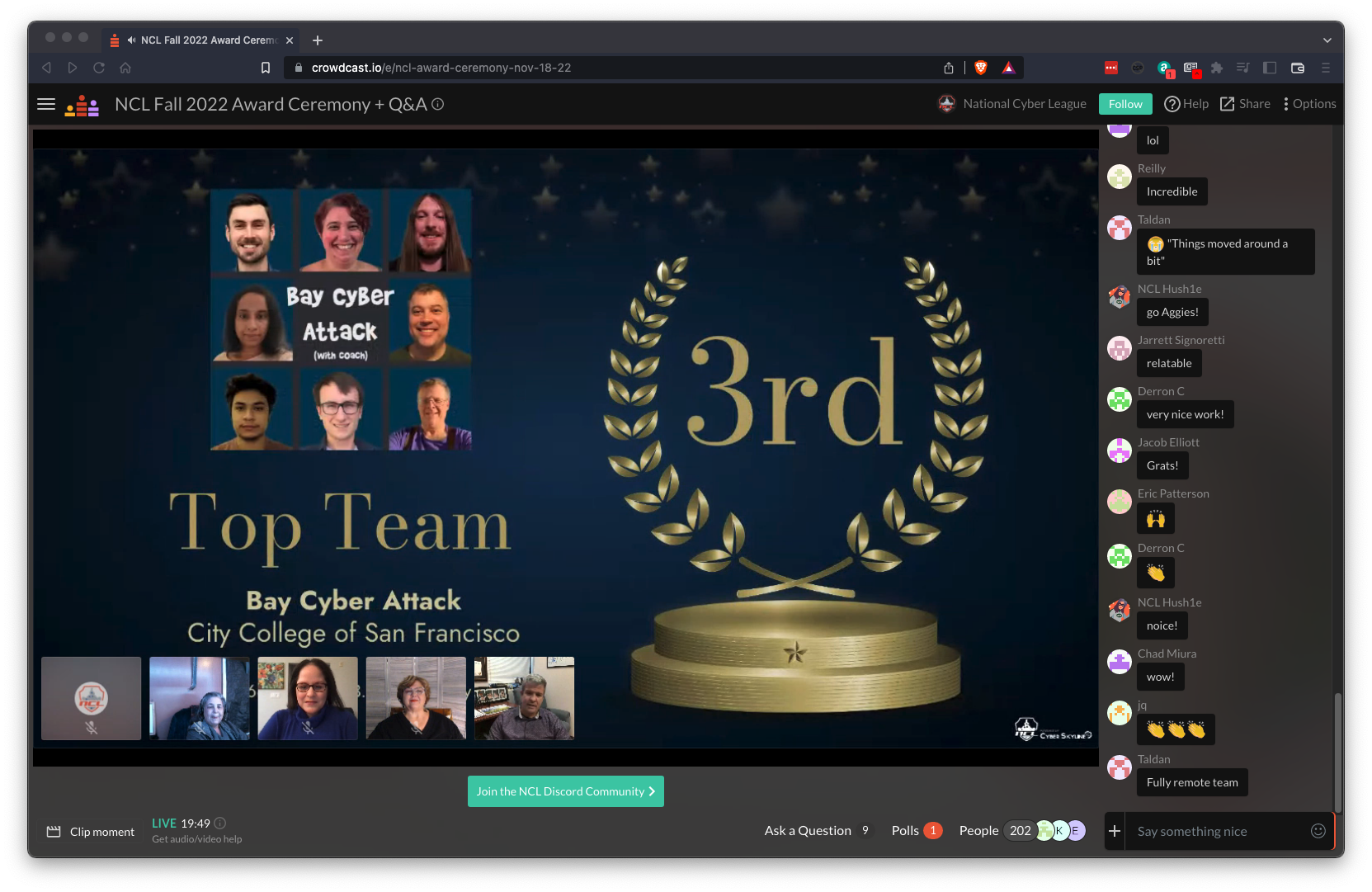Bookmark this page with the bookmark icon
The image size is (1372, 892).
(266, 68)
